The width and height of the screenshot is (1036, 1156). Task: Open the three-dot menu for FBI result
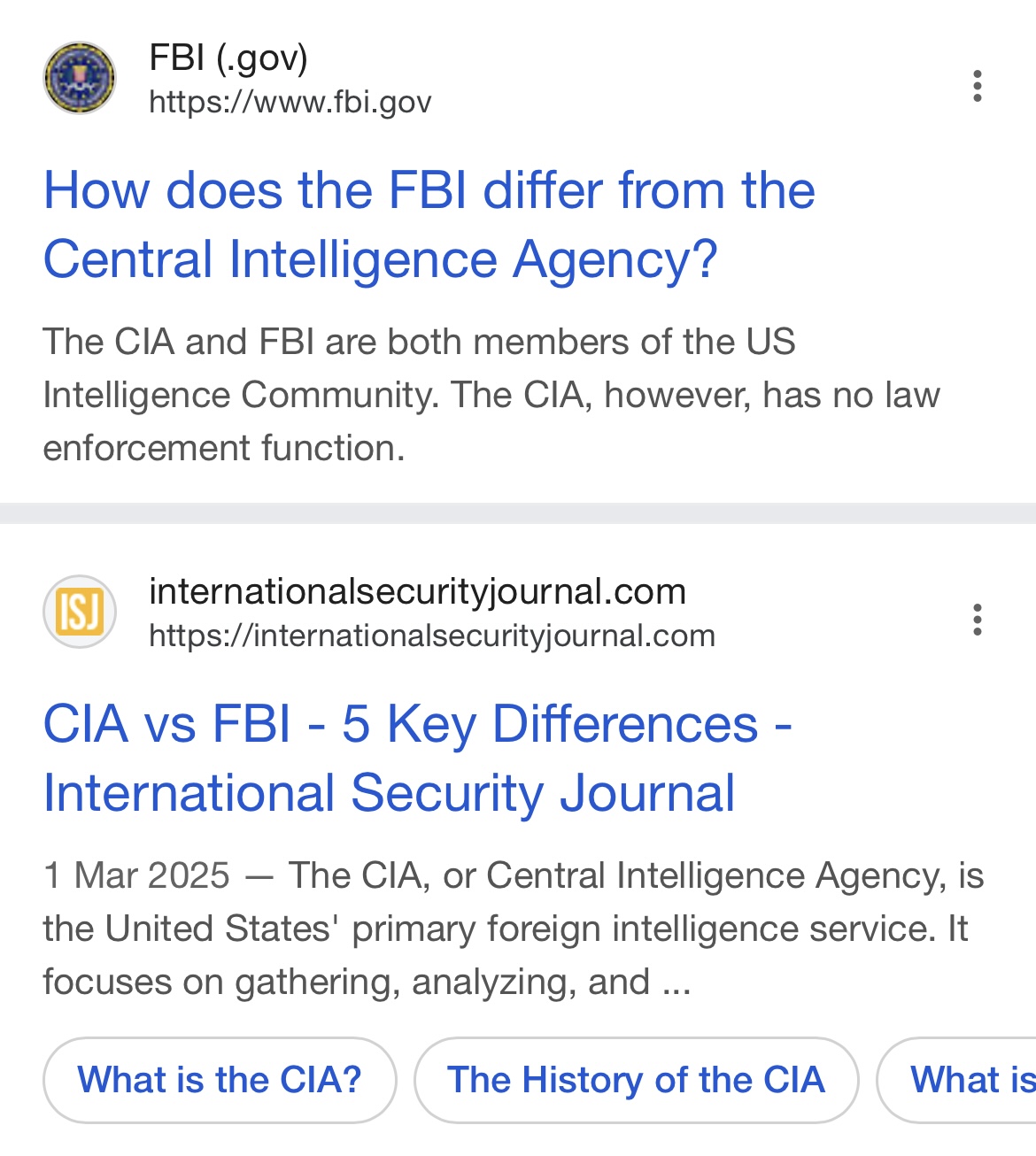977,86
